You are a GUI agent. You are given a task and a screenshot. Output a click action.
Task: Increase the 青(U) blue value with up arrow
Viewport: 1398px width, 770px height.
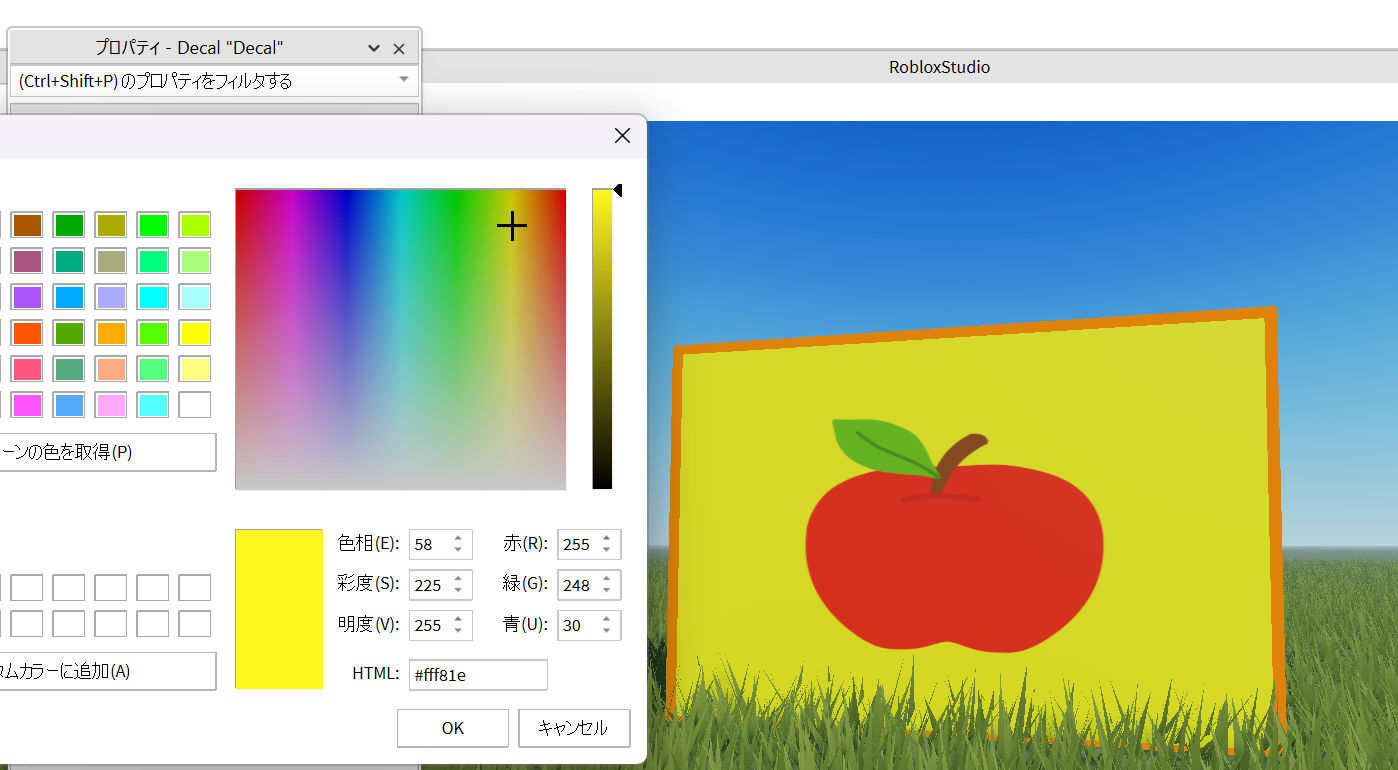[x=606, y=619]
